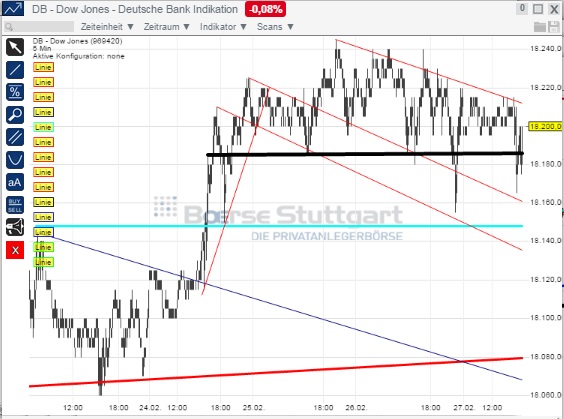Choose the parabola curve tool
Viewport: 564px width, 419px height.
pos(15,160)
